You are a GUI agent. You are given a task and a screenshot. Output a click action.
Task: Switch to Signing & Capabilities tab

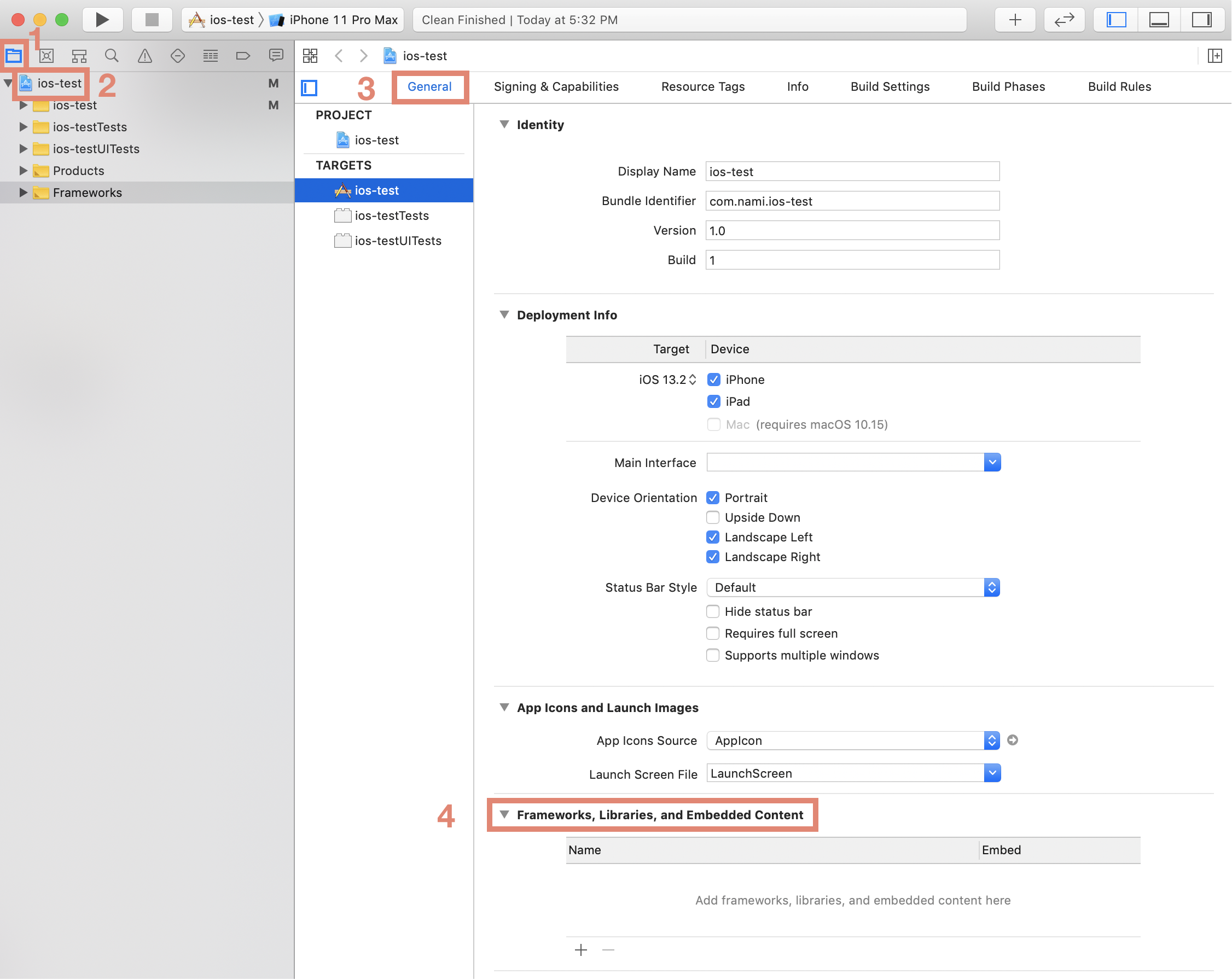[x=556, y=87]
